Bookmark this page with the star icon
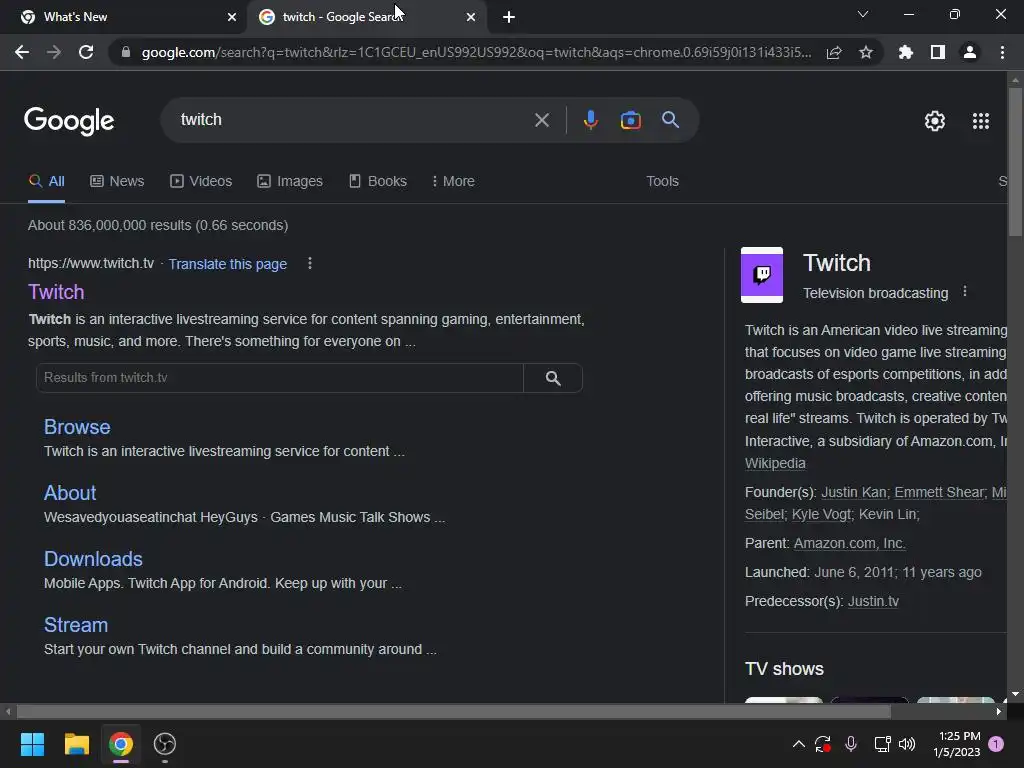This screenshot has width=1024, height=768. [866, 52]
